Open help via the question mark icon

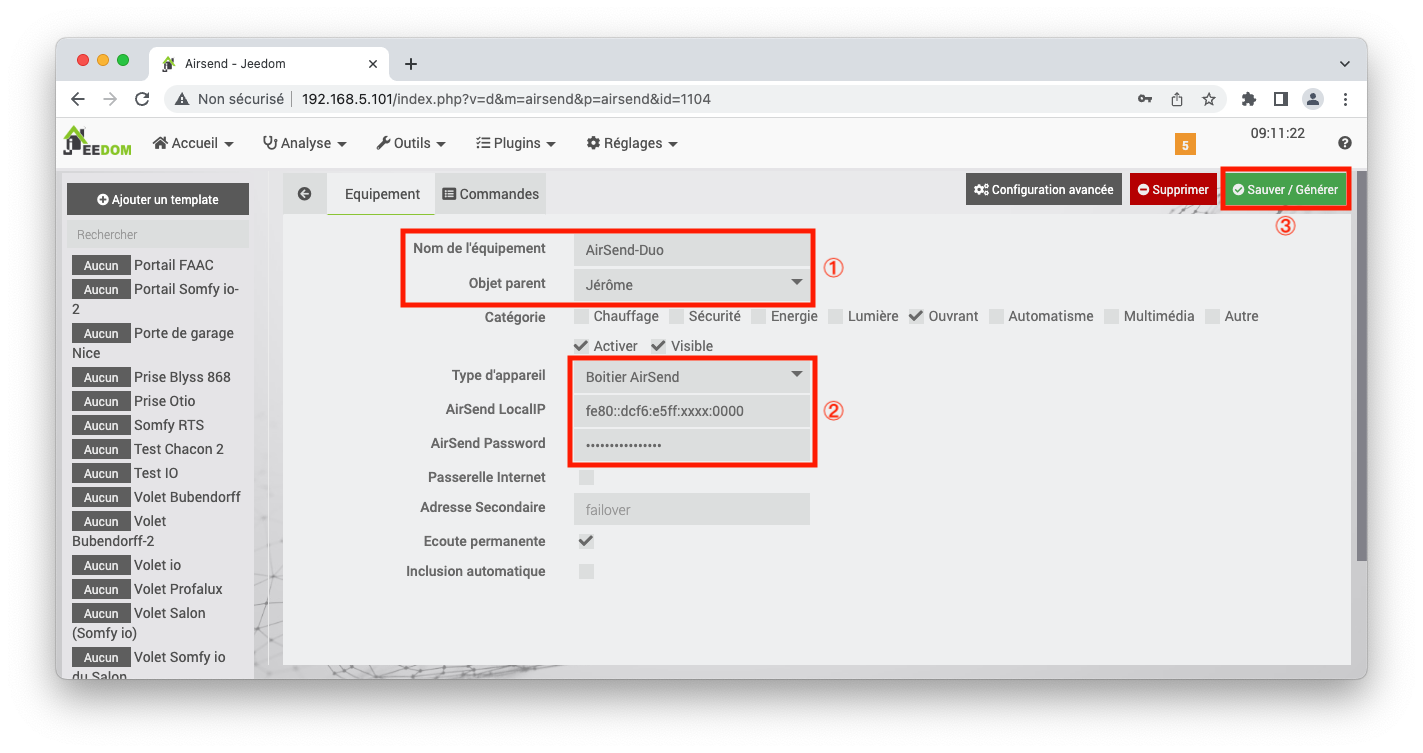coord(1345,143)
